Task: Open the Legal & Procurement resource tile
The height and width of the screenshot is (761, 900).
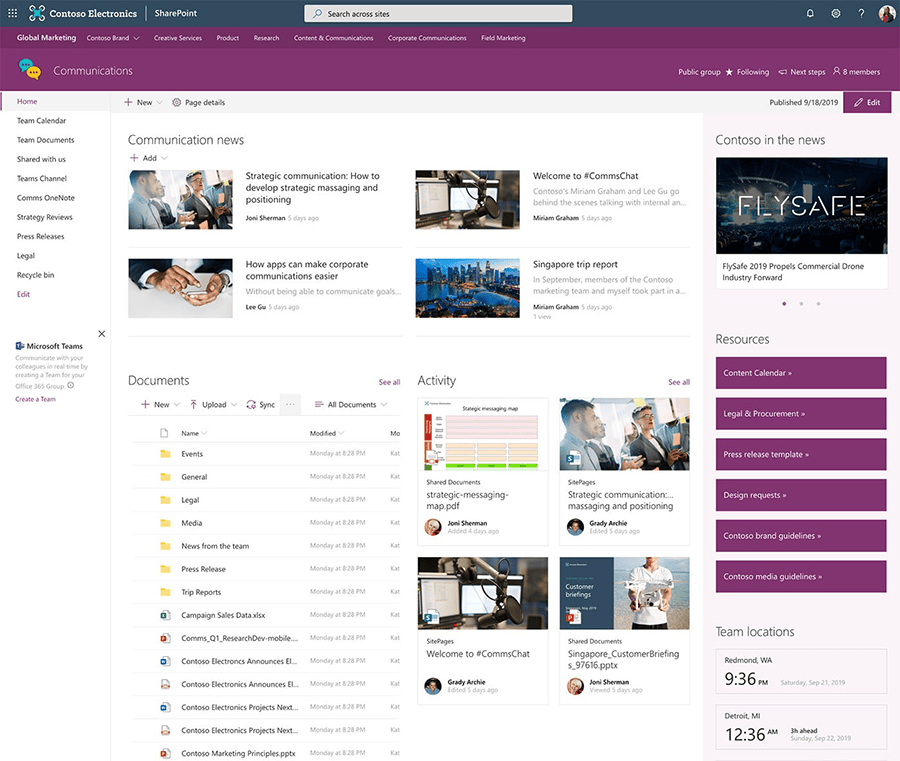Action: pos(801,414)
